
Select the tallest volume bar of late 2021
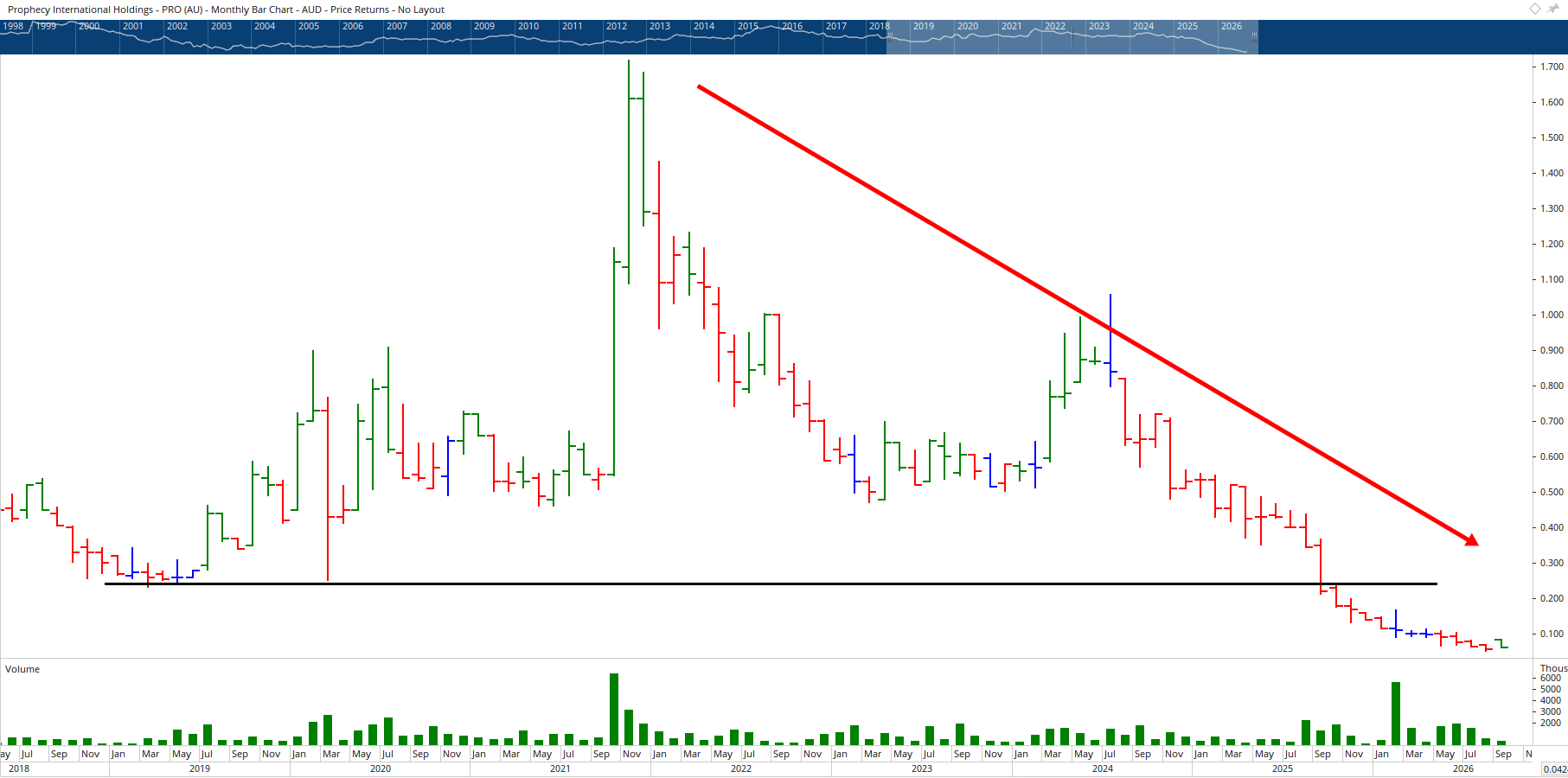pyautogui.click(x=614, y=709)
